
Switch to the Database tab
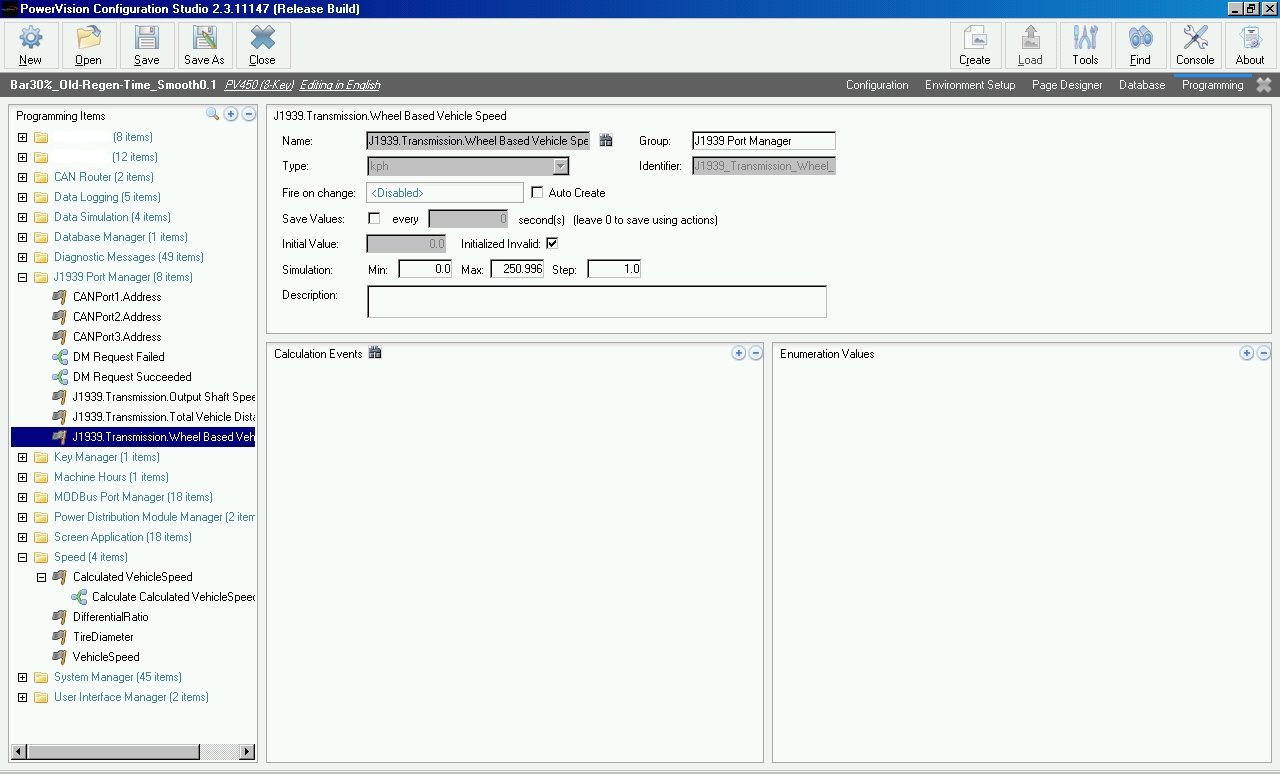click(x=1142, y=85)
